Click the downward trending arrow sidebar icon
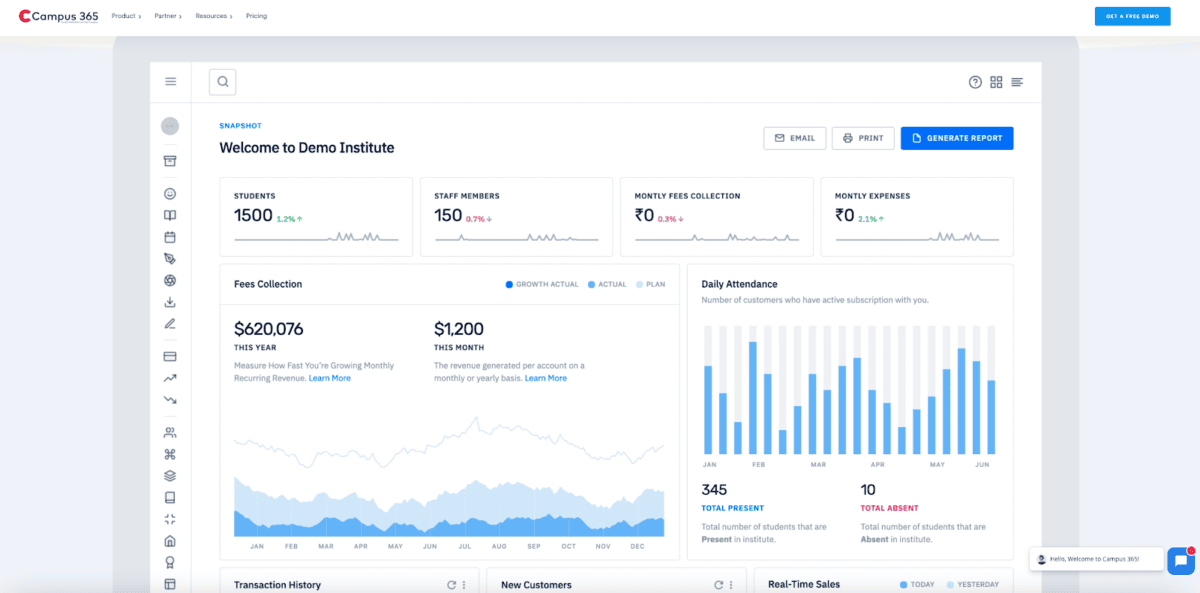The image size is (1200, 593). click(170, 400)
